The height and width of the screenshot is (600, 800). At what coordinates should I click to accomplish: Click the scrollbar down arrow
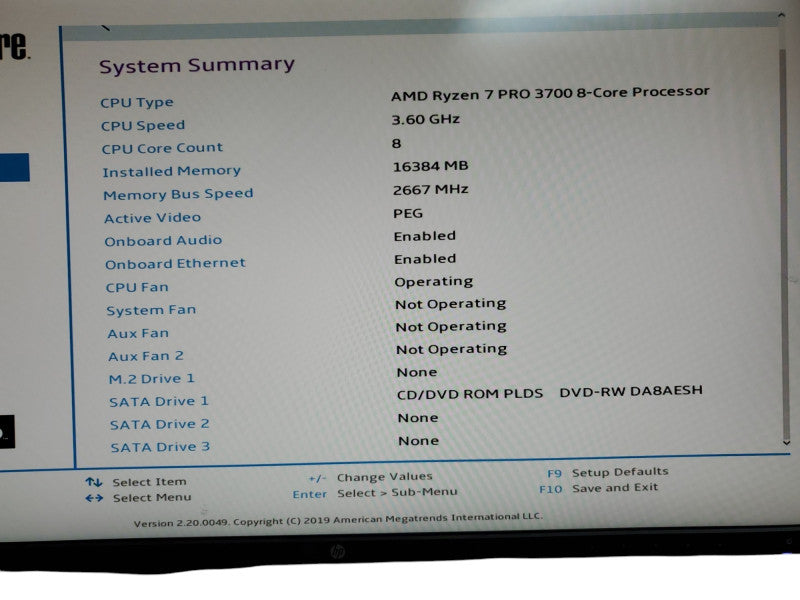787,442
